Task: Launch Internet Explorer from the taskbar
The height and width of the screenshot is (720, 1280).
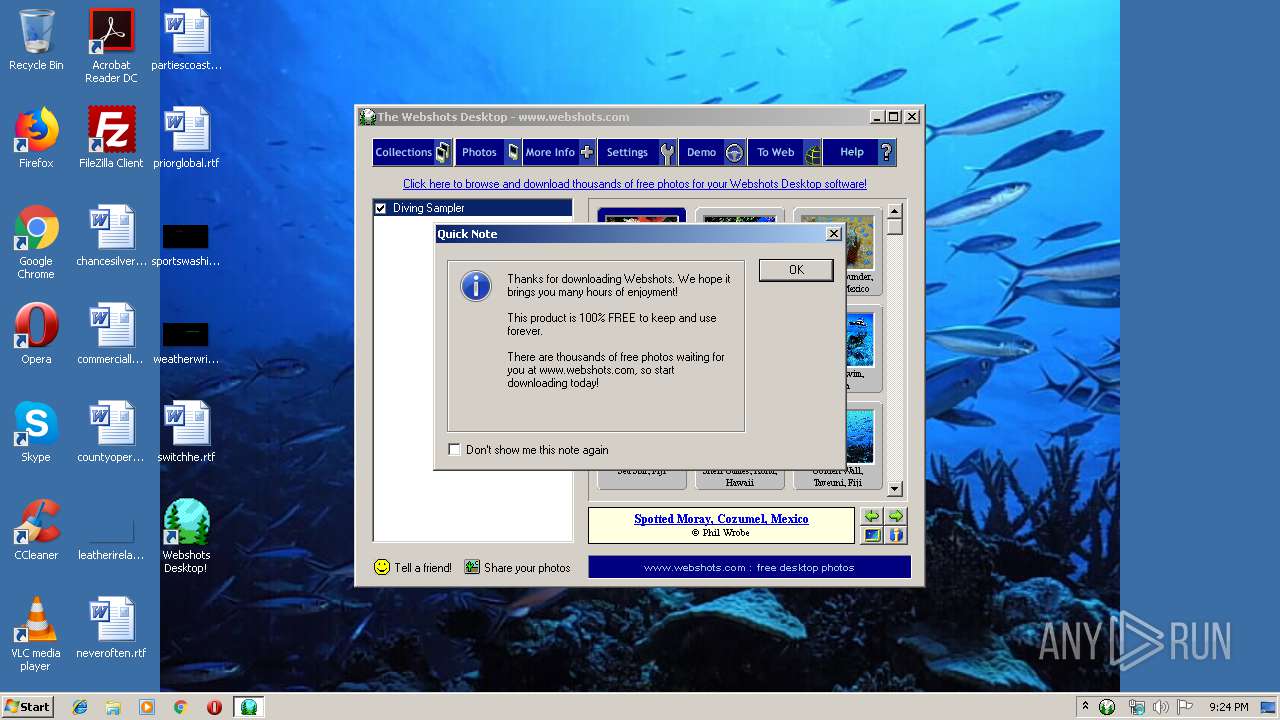Action: point(80,707)
